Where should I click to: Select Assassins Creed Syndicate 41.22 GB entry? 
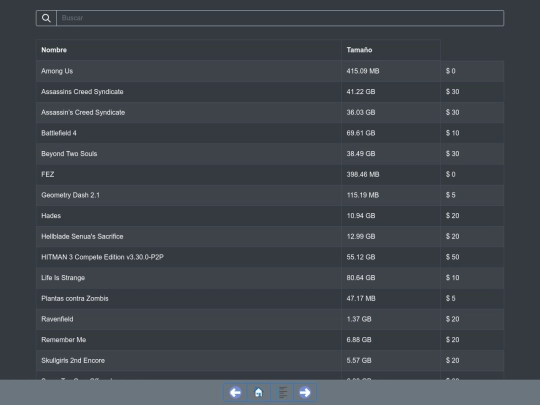(270, 92)
